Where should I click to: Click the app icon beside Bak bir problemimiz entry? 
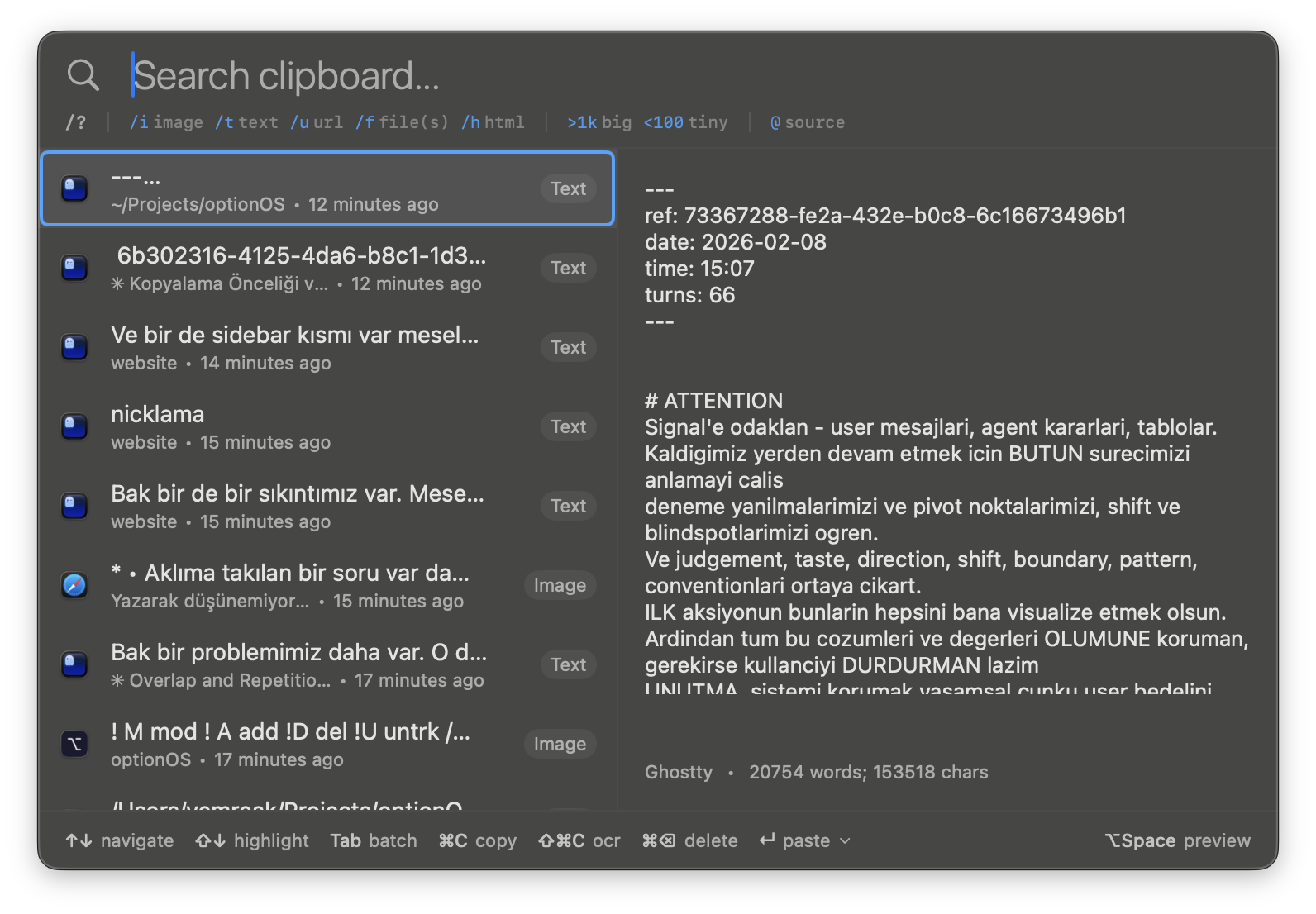tap(74, 664)
